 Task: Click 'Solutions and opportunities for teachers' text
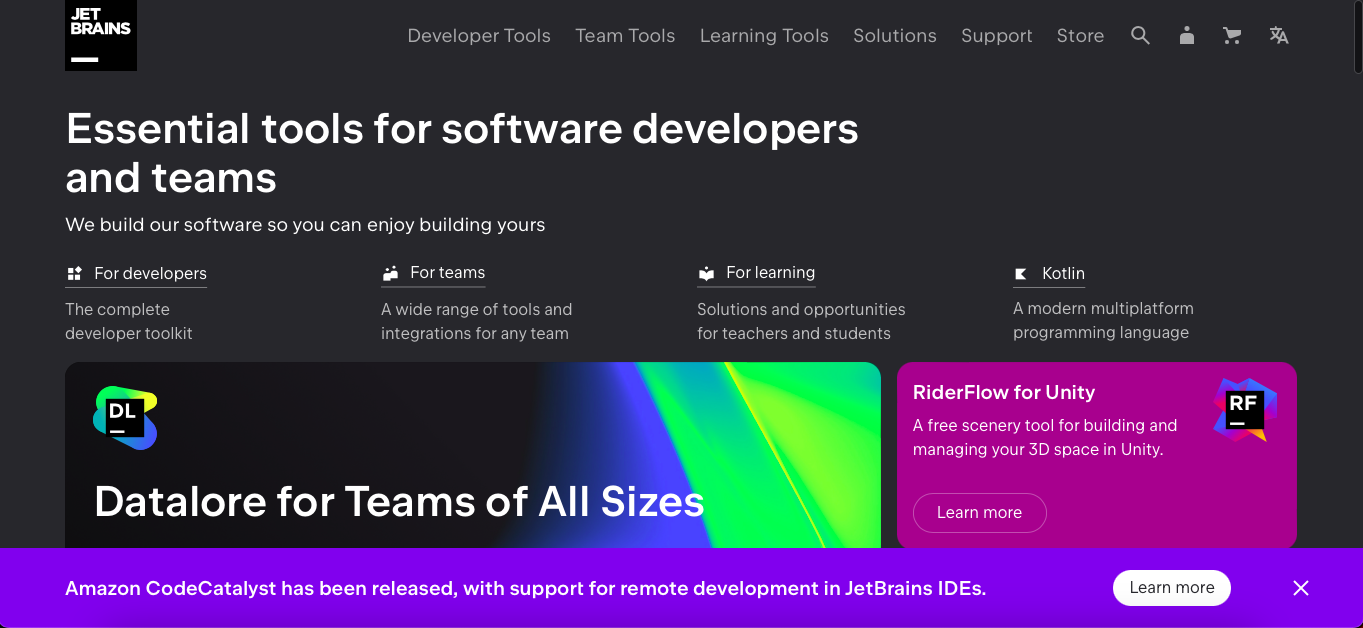coord(801,321)
